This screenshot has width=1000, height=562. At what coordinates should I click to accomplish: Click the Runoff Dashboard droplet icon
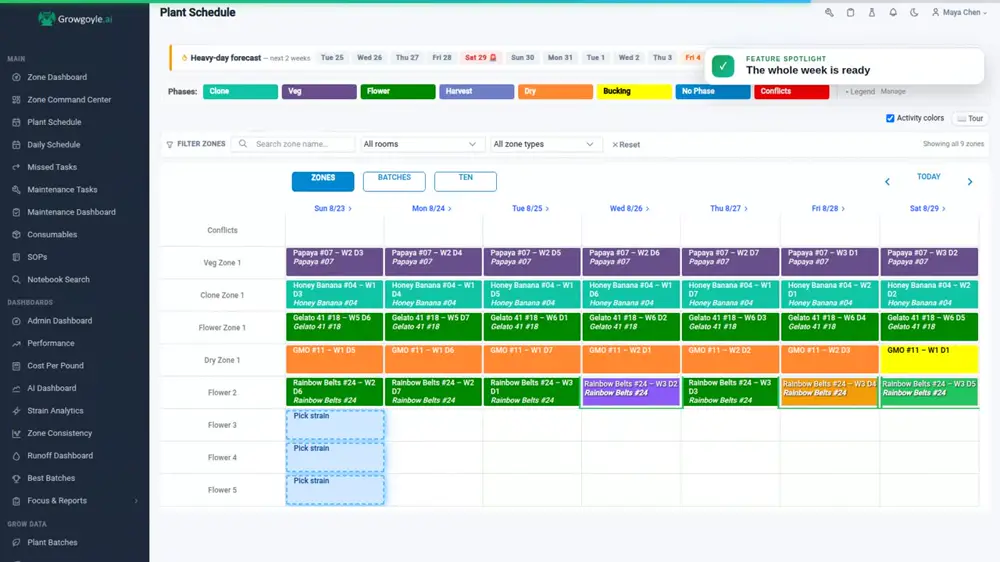click(x=16, y=455)
